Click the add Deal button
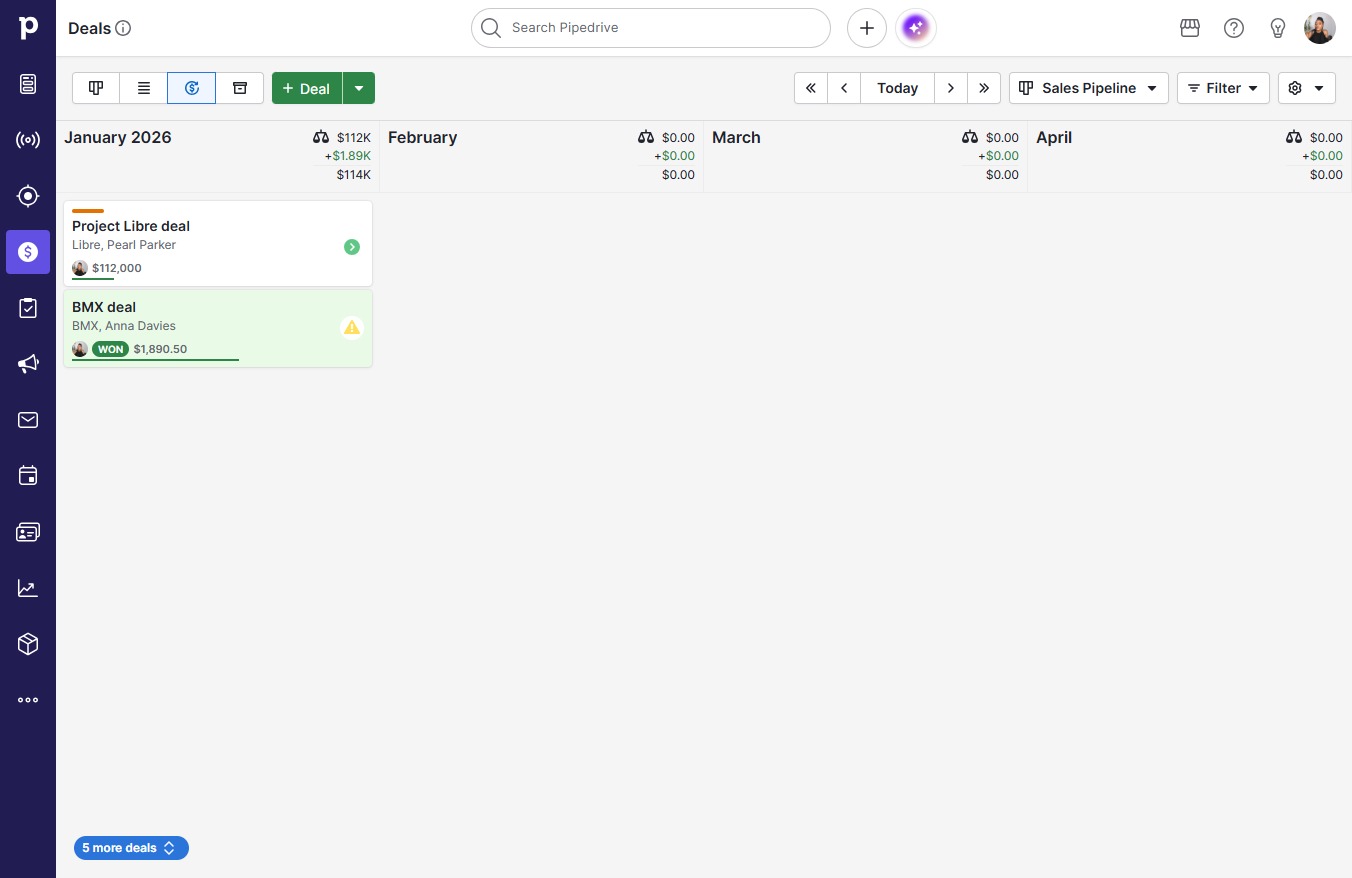This screenshot has width=1352, height=878. coord(307,88)
